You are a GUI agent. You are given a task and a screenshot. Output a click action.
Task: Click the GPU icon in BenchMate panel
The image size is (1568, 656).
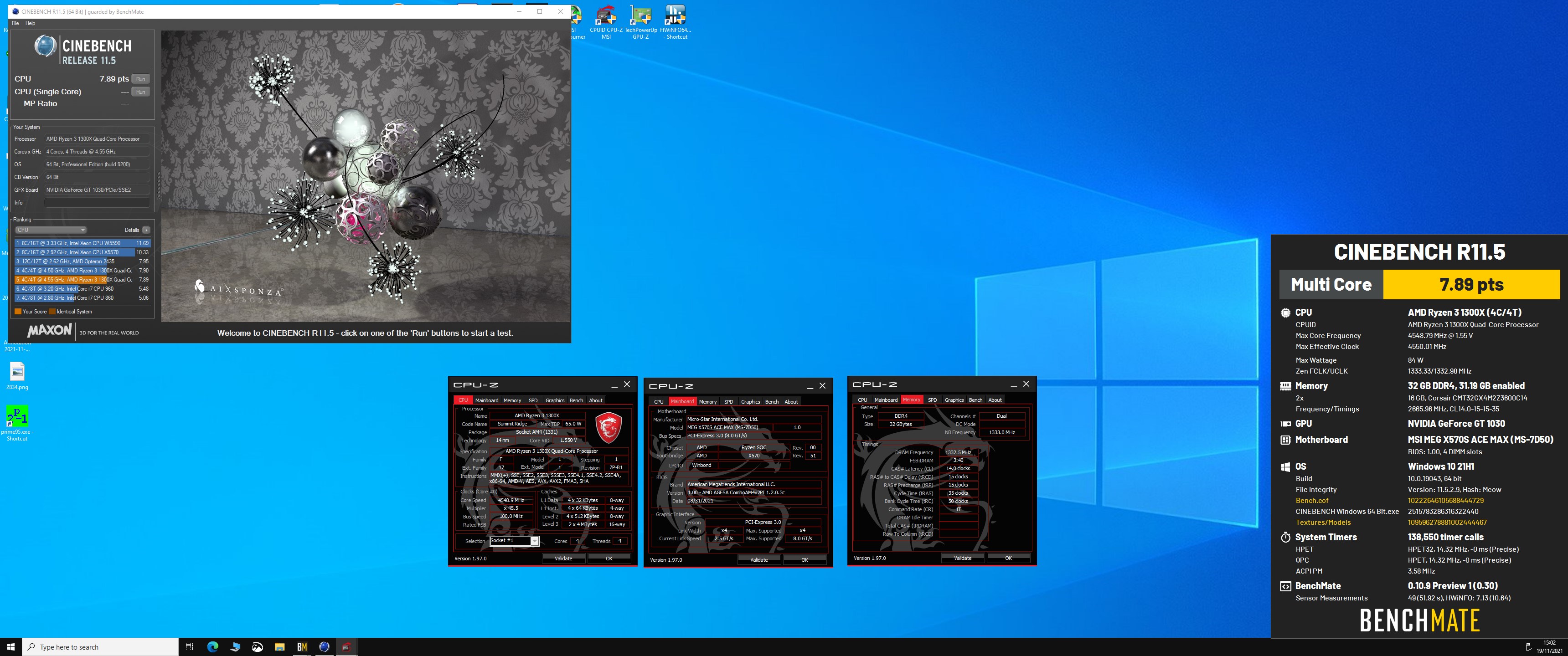tap(1285, 424)
